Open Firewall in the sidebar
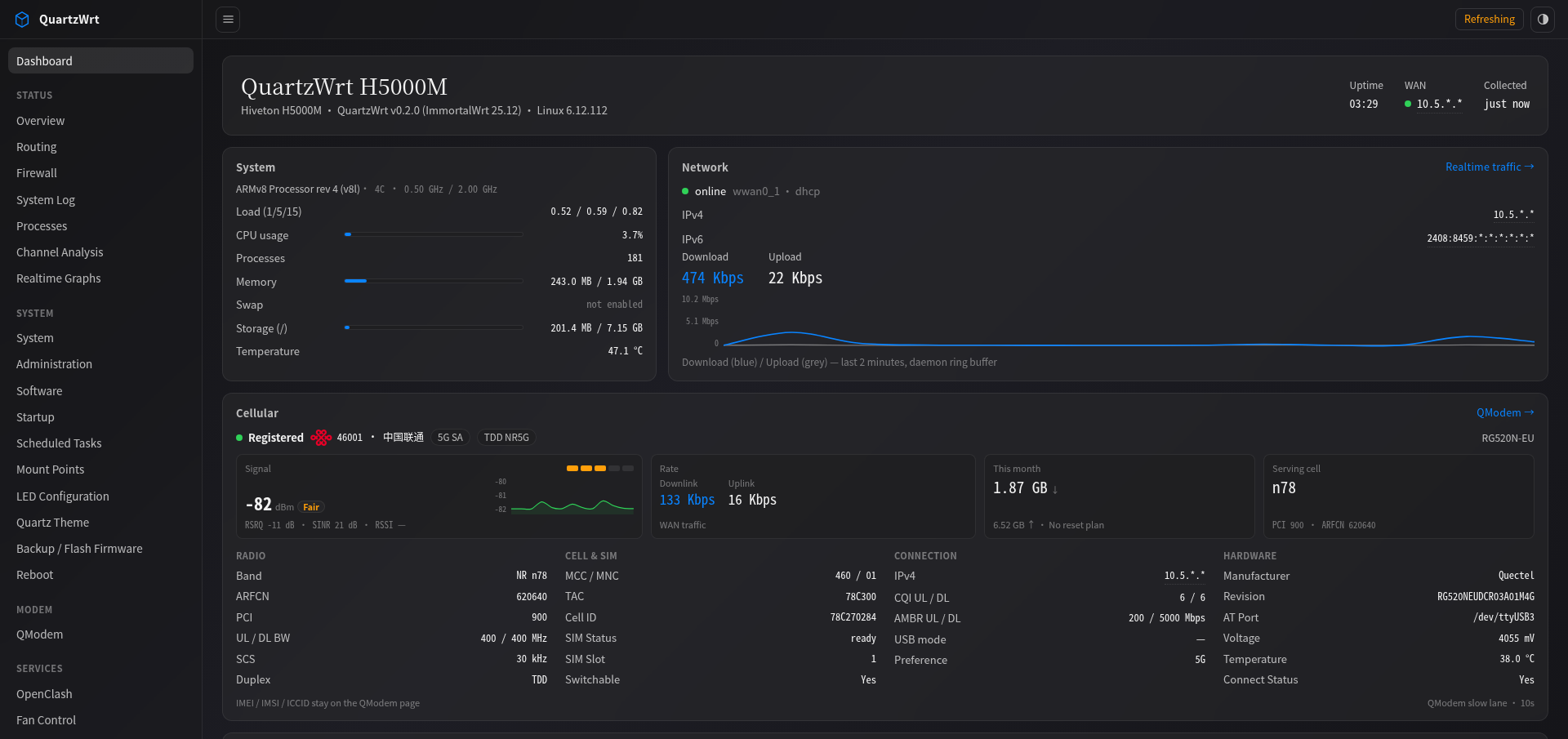Image resolution: width=1568 pixels, height=739 pixels. 100,173
